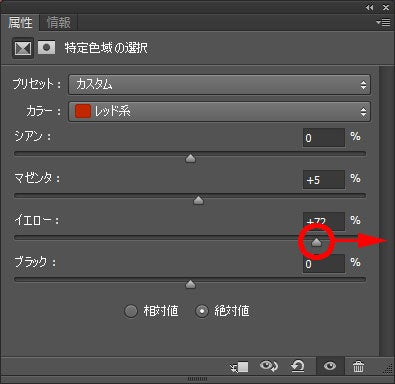This screenshot has width=395, height=384.
Task: Switch to the 属性 tab
Action: point(20,23)
